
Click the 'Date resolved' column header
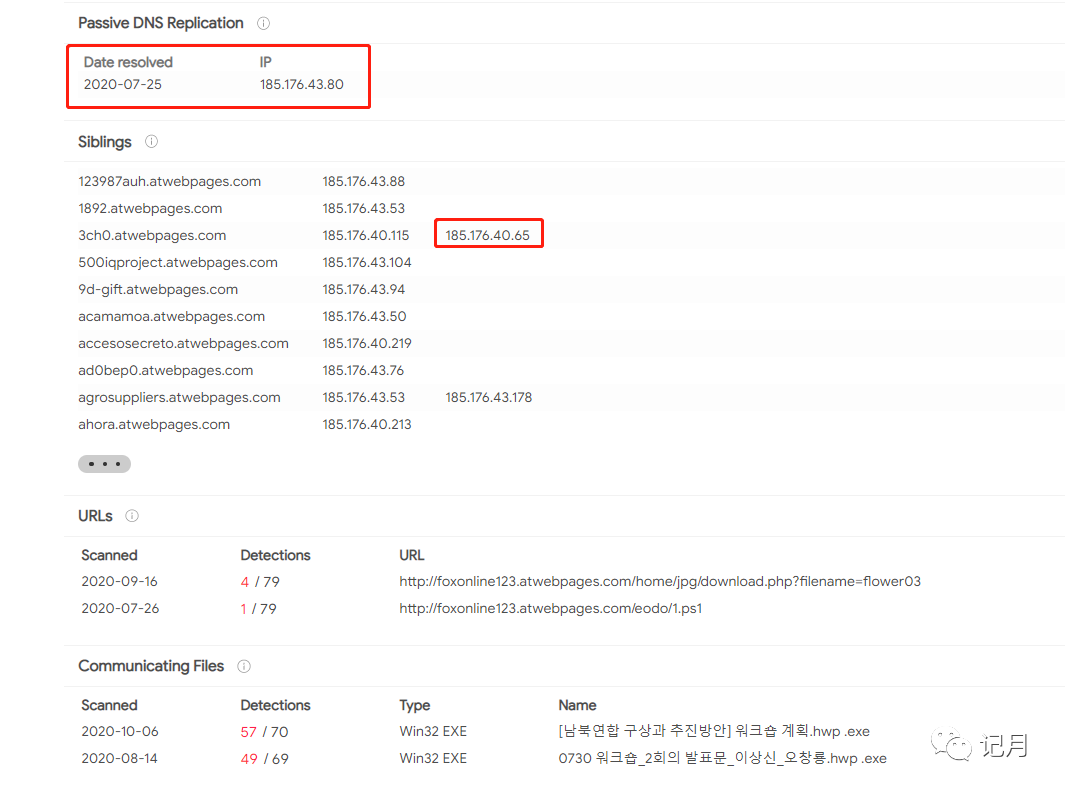pyautogui.click(x=128, y=62)
